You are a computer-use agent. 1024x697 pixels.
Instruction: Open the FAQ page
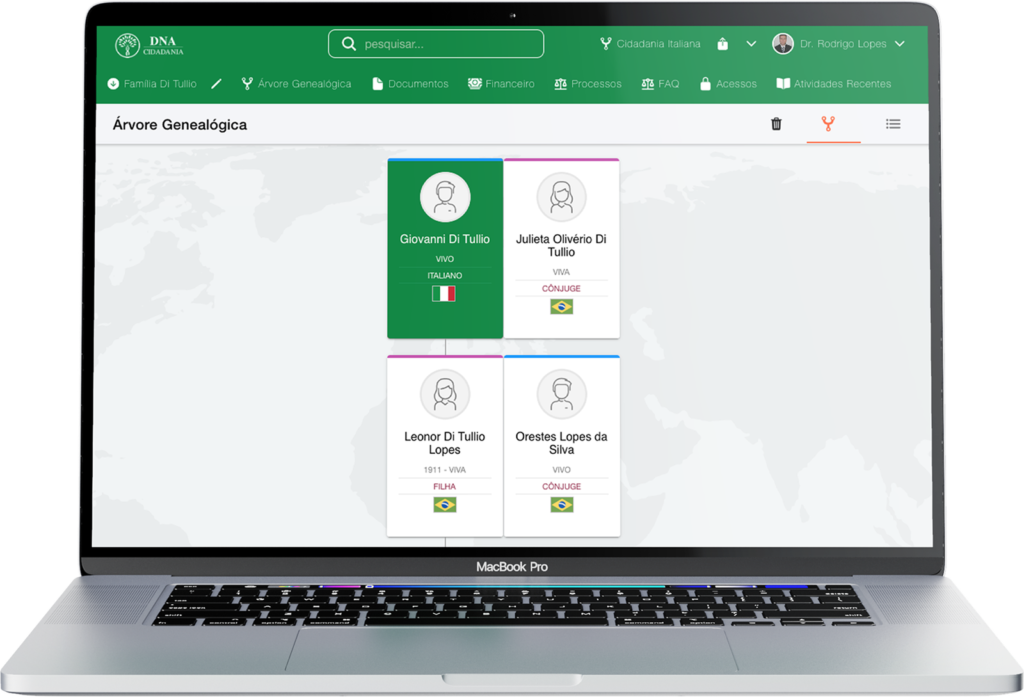[660, 84]
